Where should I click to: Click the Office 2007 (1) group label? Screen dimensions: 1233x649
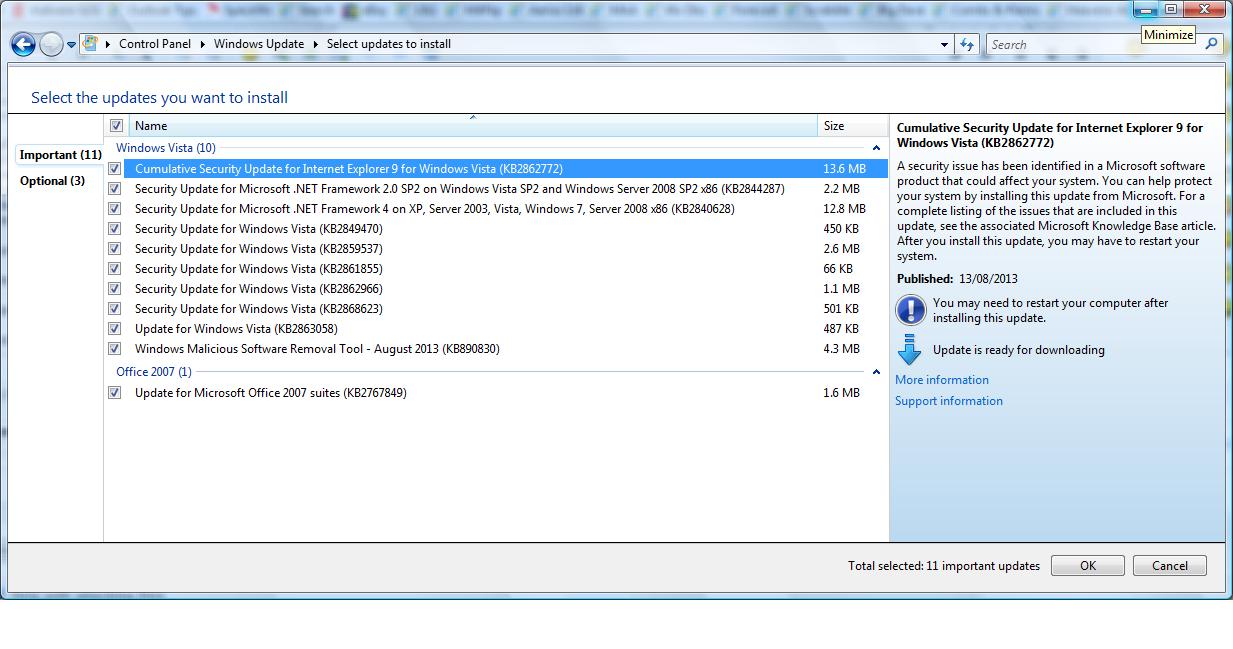coord(154,372)
